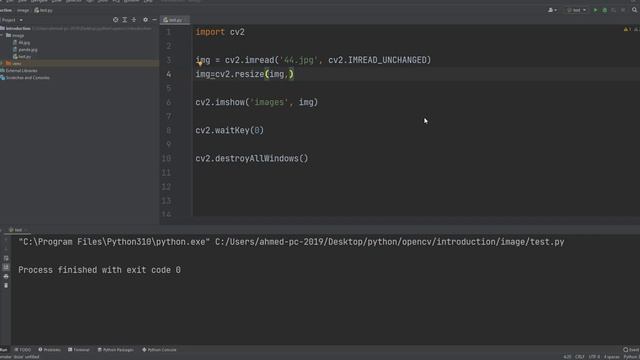Click the soft-wrap icon in Run console sidebar

coord(6,258)
